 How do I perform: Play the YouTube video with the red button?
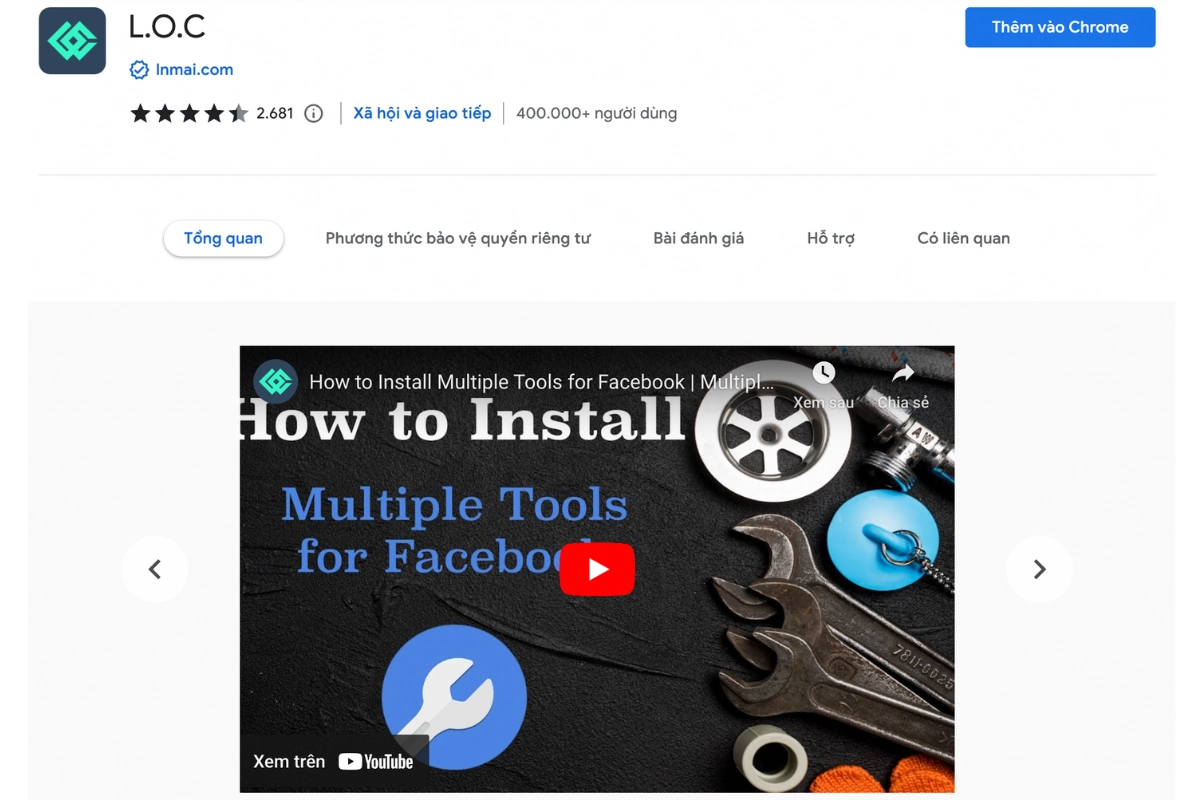(x=597, y=569)
